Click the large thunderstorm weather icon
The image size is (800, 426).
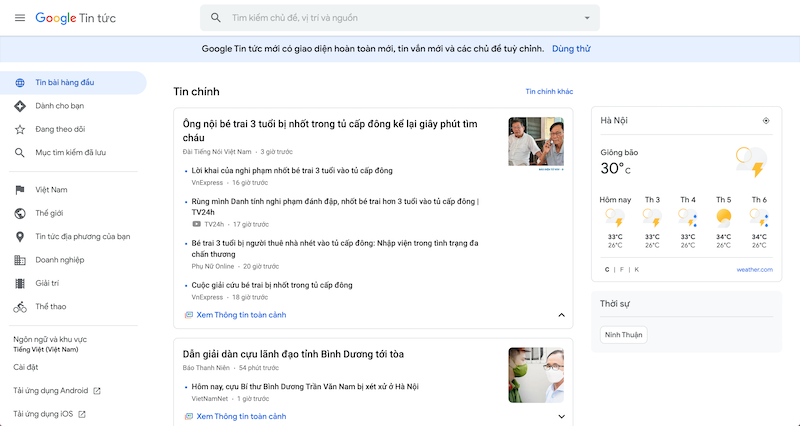752,162
